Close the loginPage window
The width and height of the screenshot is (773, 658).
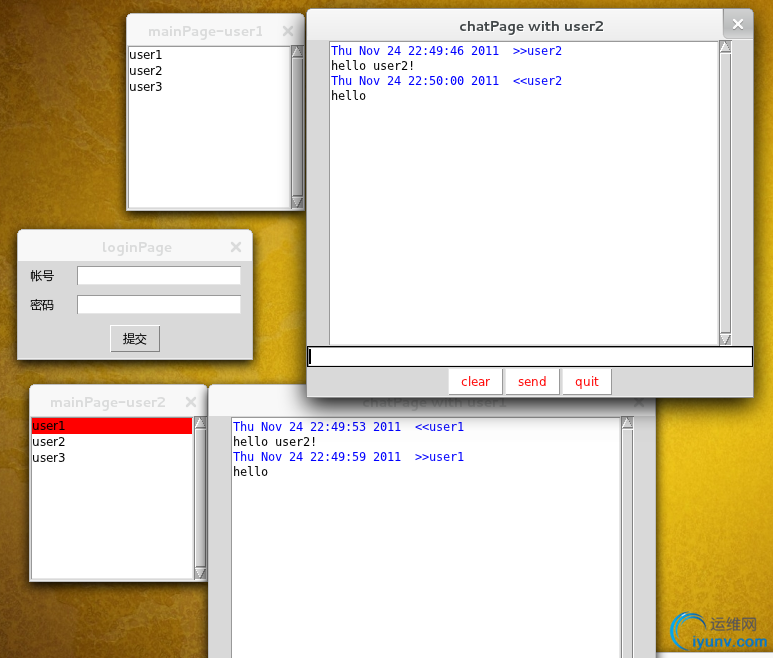(236, 247)
